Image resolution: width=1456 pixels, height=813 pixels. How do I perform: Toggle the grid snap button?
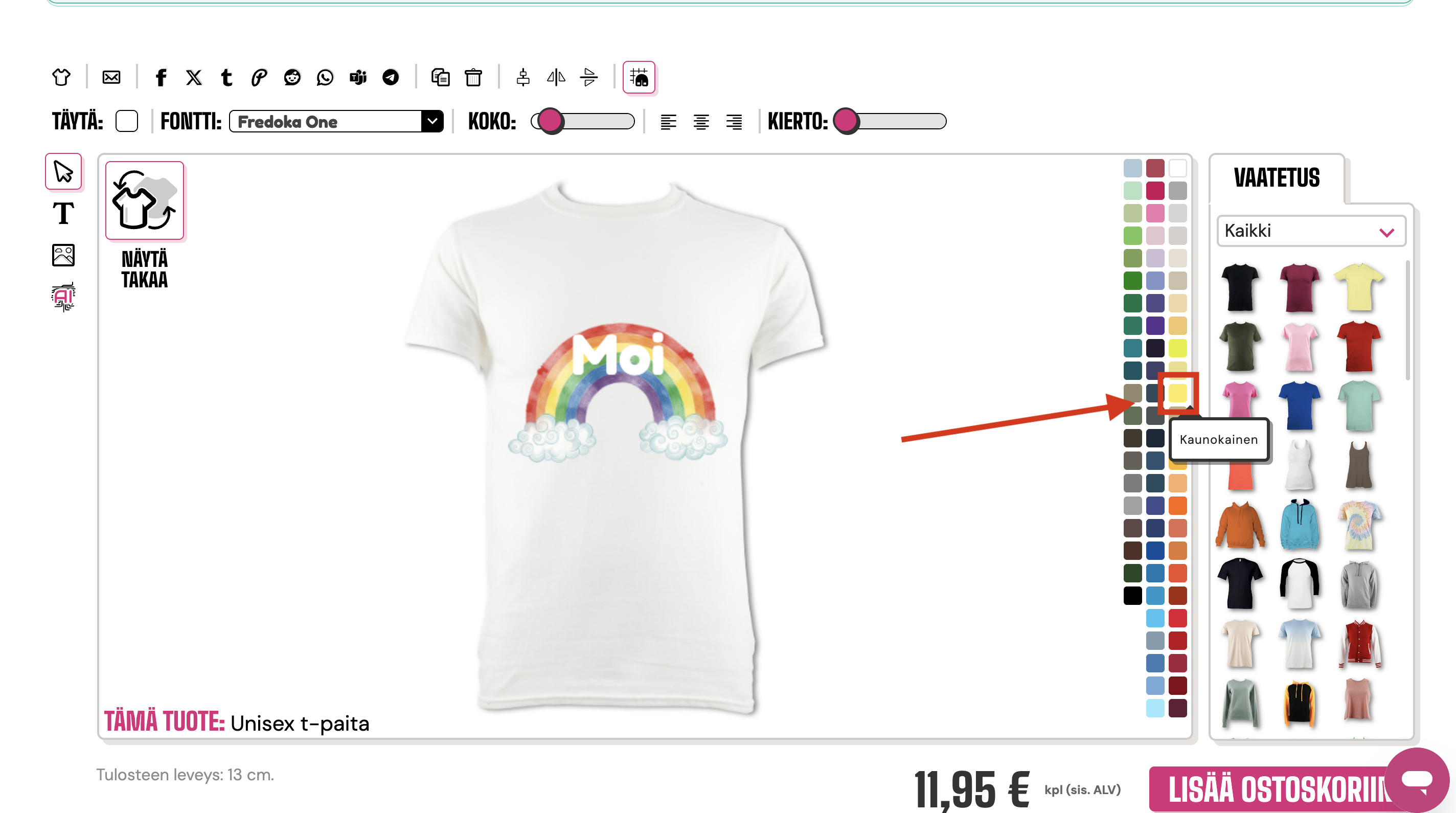(x=639, y=77)
